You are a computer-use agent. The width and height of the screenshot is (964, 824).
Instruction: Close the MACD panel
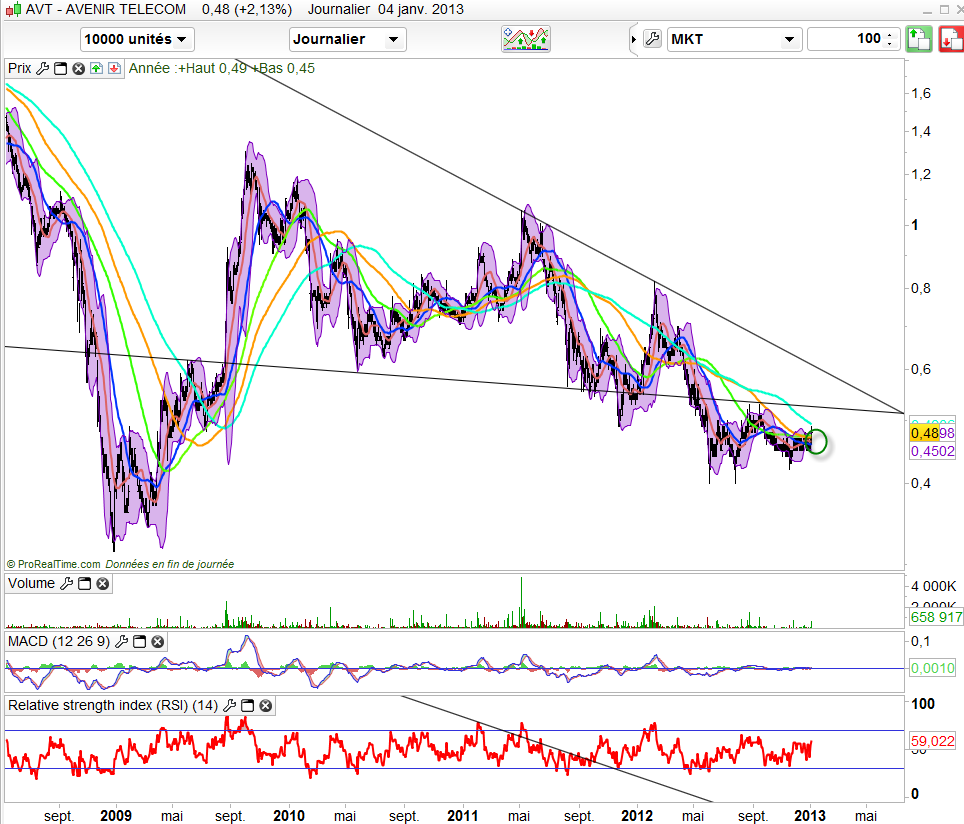pos(157,641)
